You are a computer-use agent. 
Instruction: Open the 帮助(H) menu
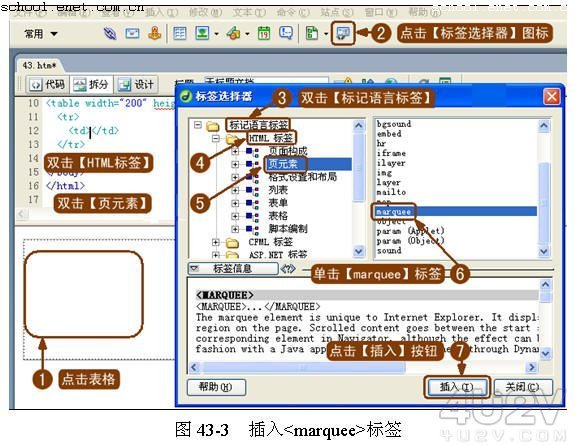coord(425,12)
